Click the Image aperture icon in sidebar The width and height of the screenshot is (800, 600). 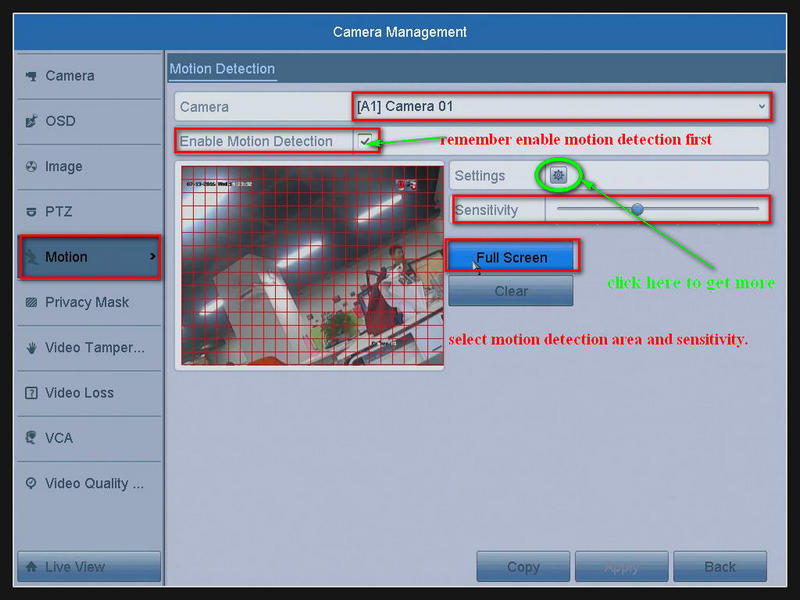(32, 166)
